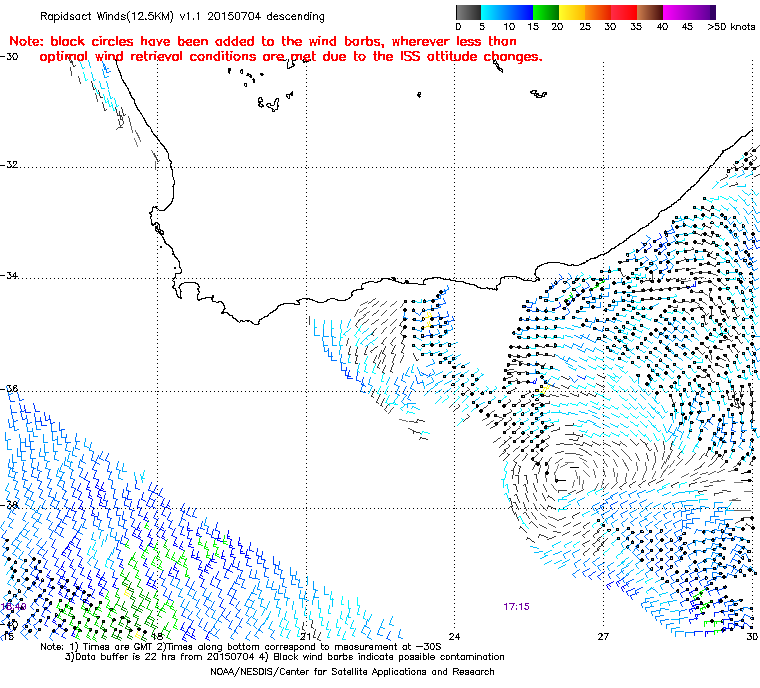Click the 27 longitude axis label
Image resolution: width=760 pixels, height=688 pixels.
(x=603, y=637)
